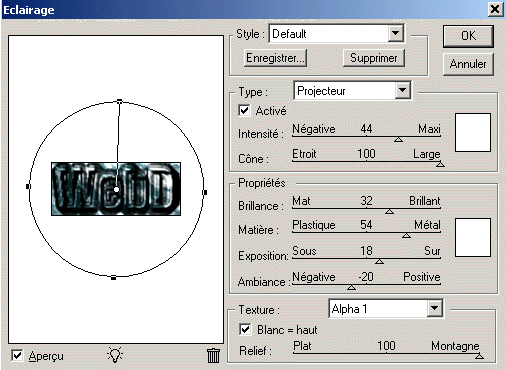Click the Web image thumbnail in preview
Screen dimensions: 506x370
[116, 189]
